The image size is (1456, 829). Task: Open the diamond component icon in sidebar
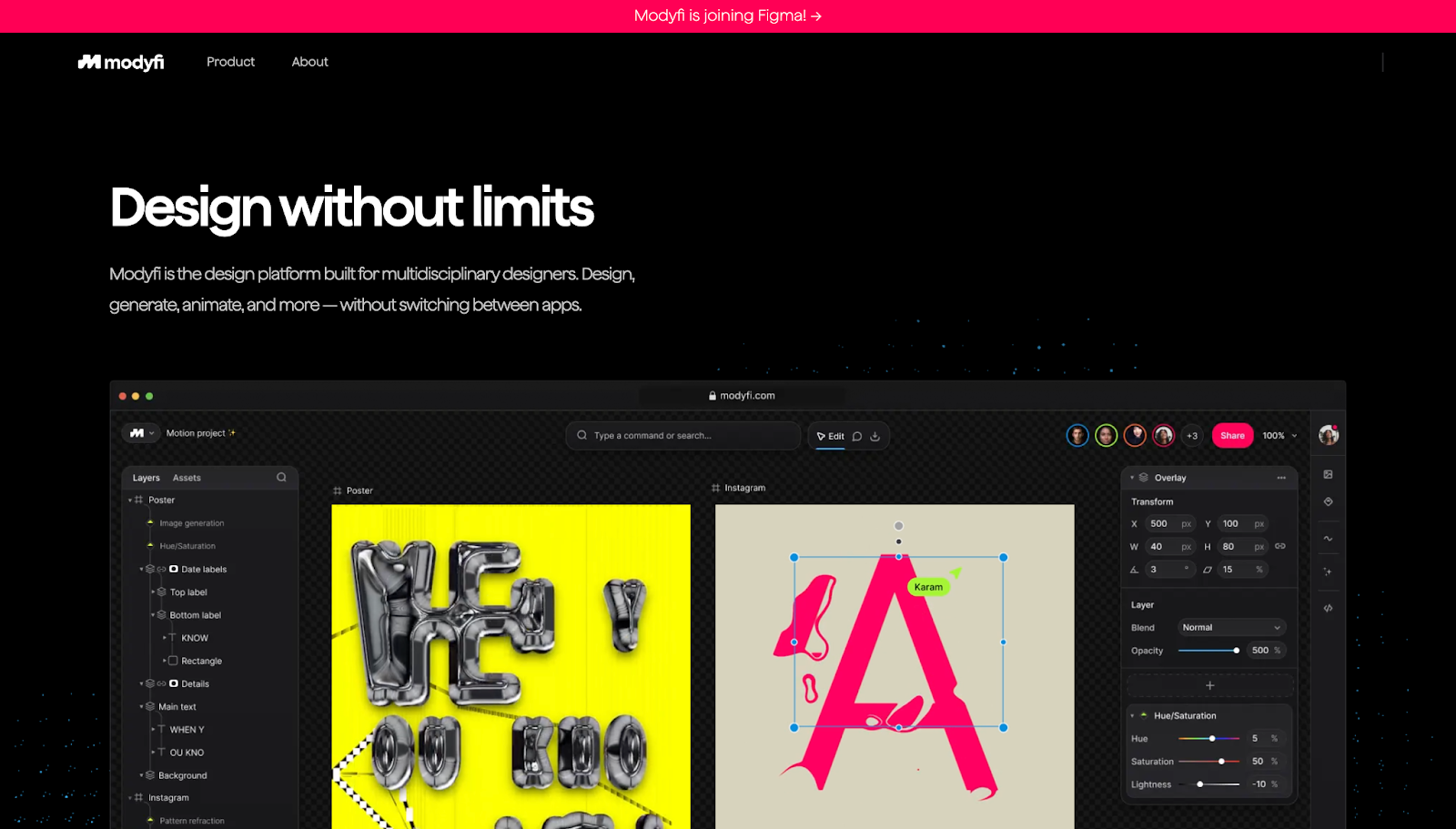1328,501
